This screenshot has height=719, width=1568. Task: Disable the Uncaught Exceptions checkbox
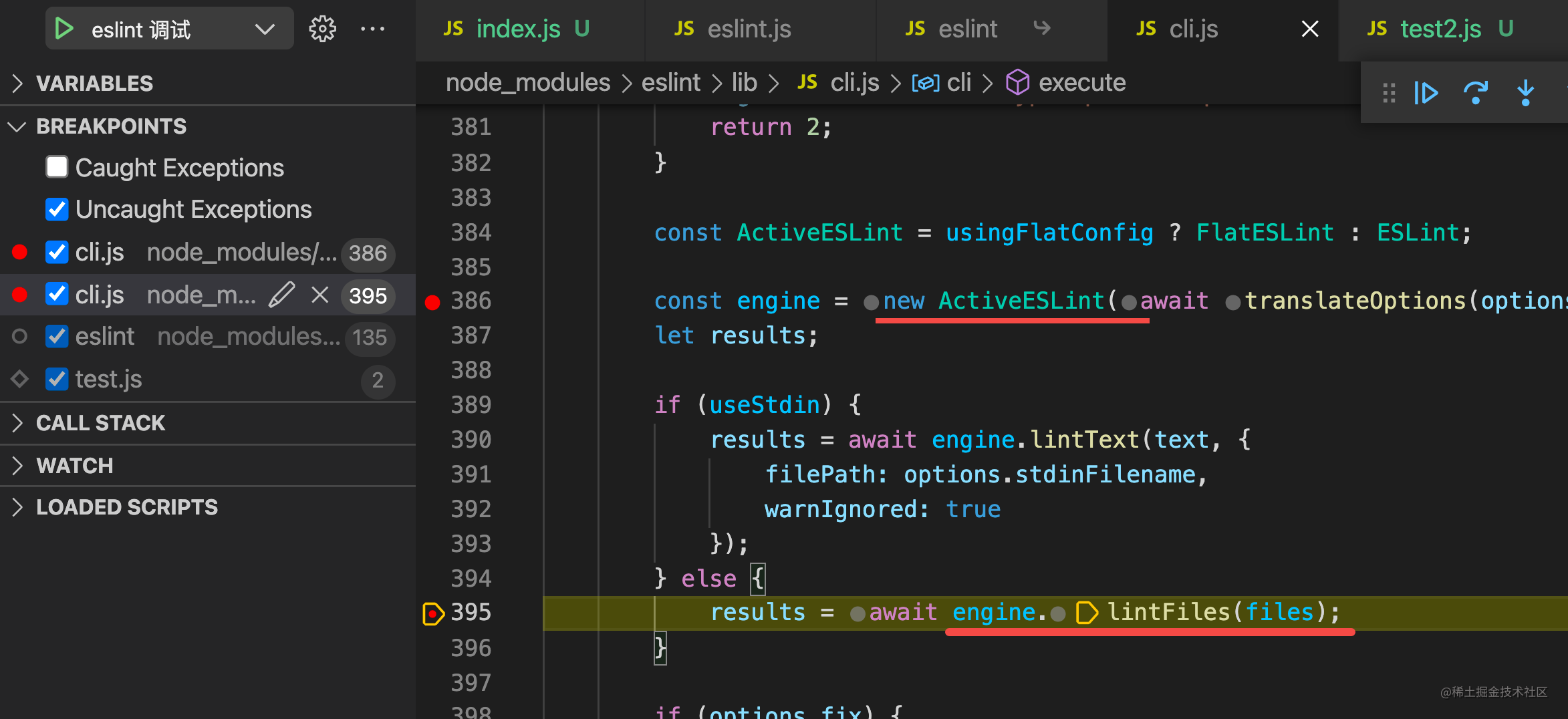[57, 209]
